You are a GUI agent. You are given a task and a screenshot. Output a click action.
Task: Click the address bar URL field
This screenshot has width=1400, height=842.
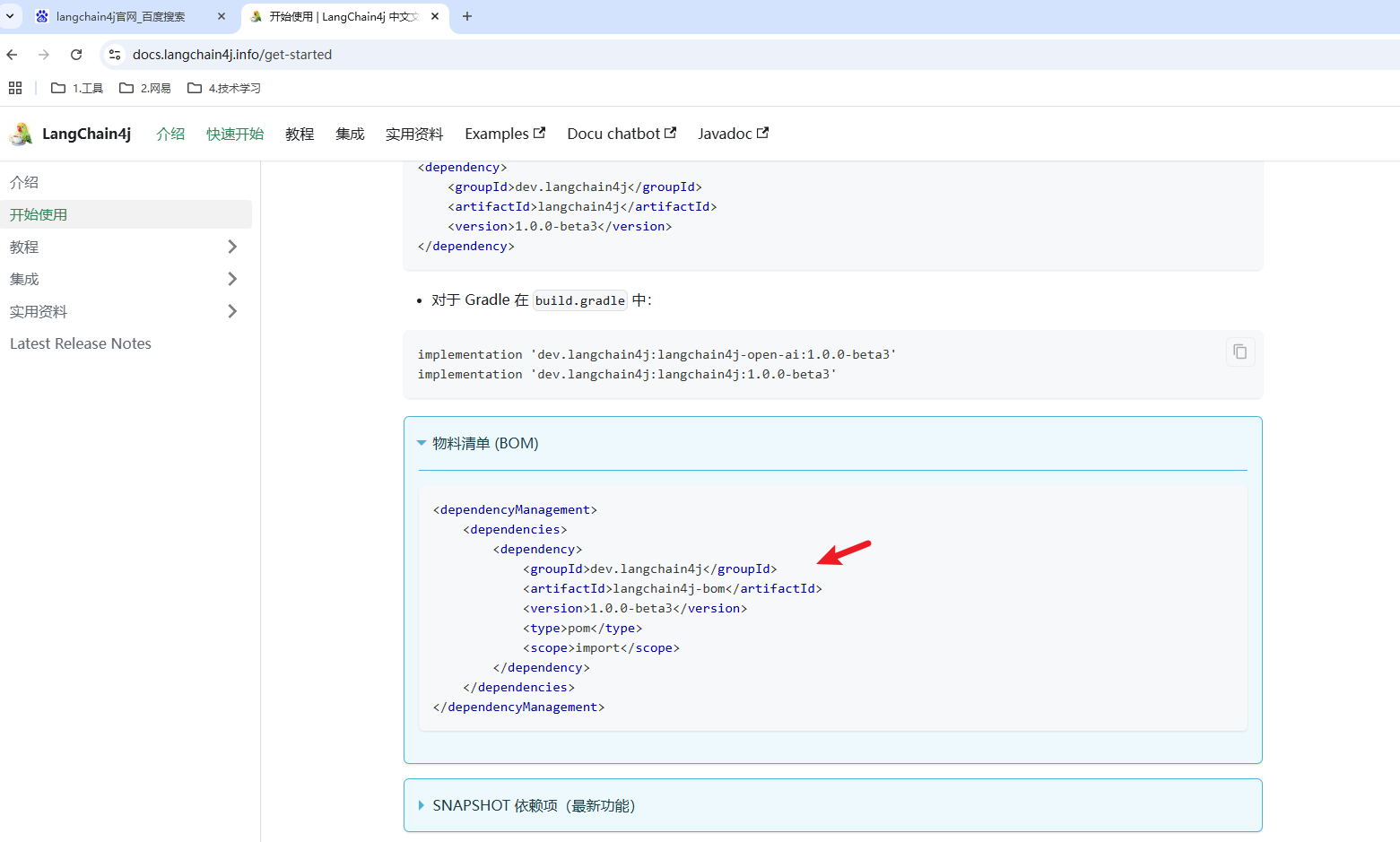tap(232, 55)
